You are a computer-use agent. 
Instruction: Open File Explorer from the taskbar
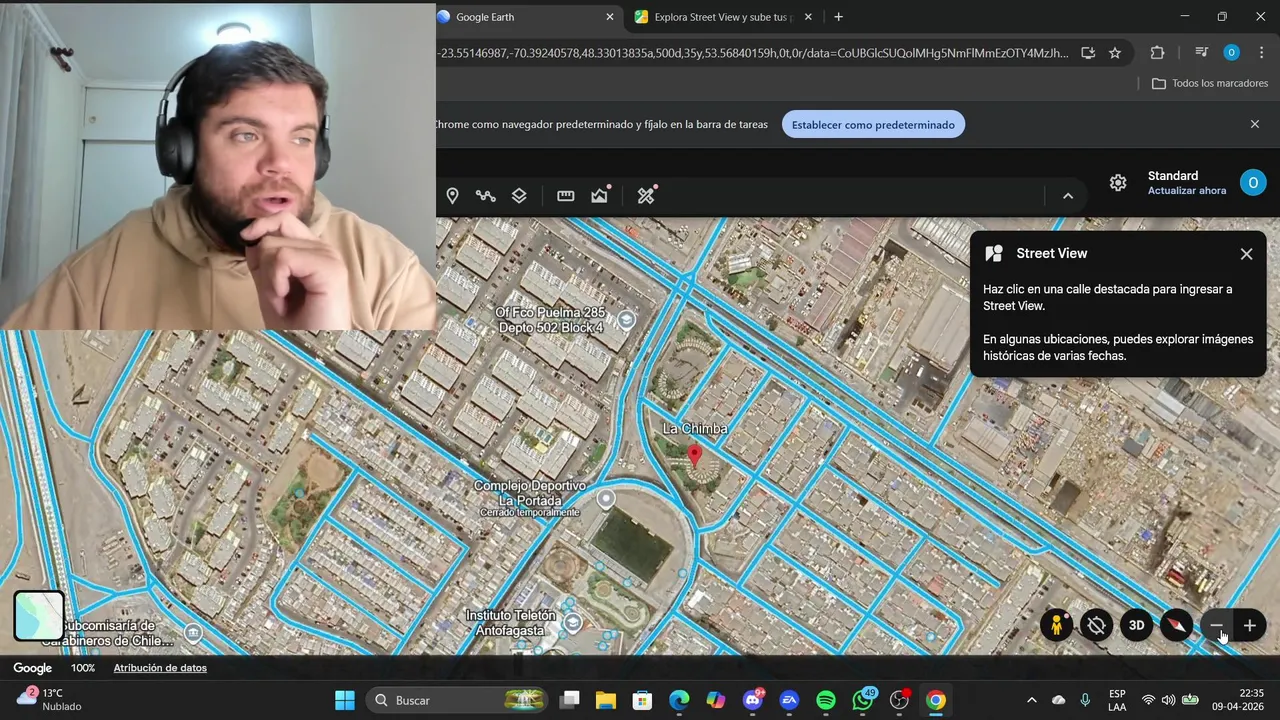click(606, 700)
